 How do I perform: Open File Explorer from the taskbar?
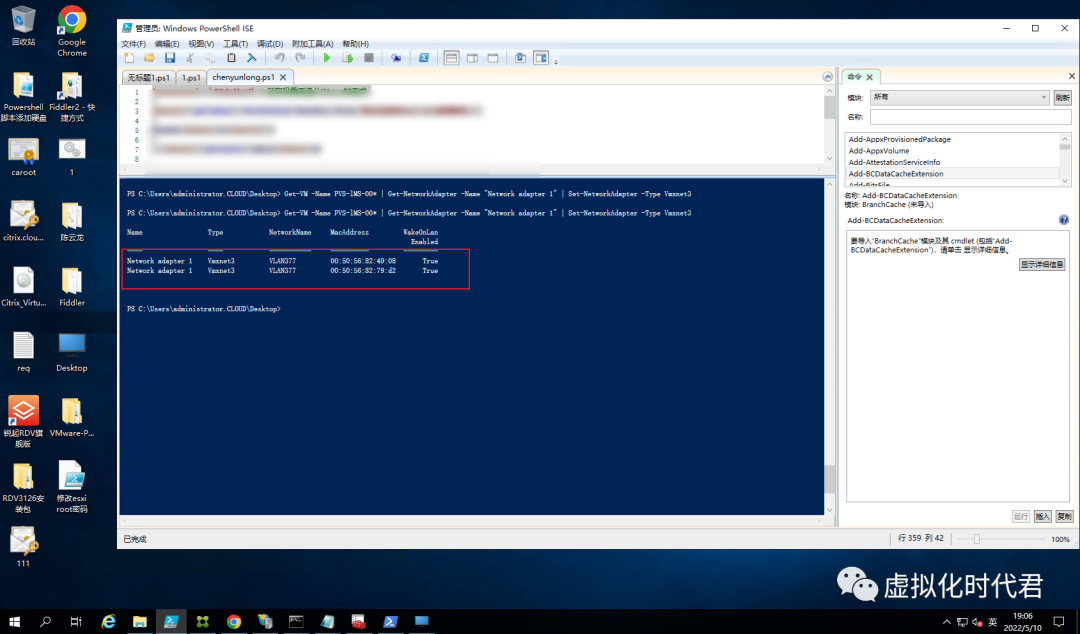click(x=140, y=622)
